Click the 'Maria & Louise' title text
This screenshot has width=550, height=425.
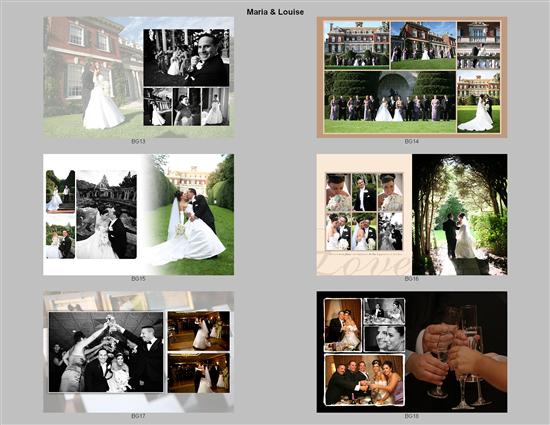[x=275, y=12]
